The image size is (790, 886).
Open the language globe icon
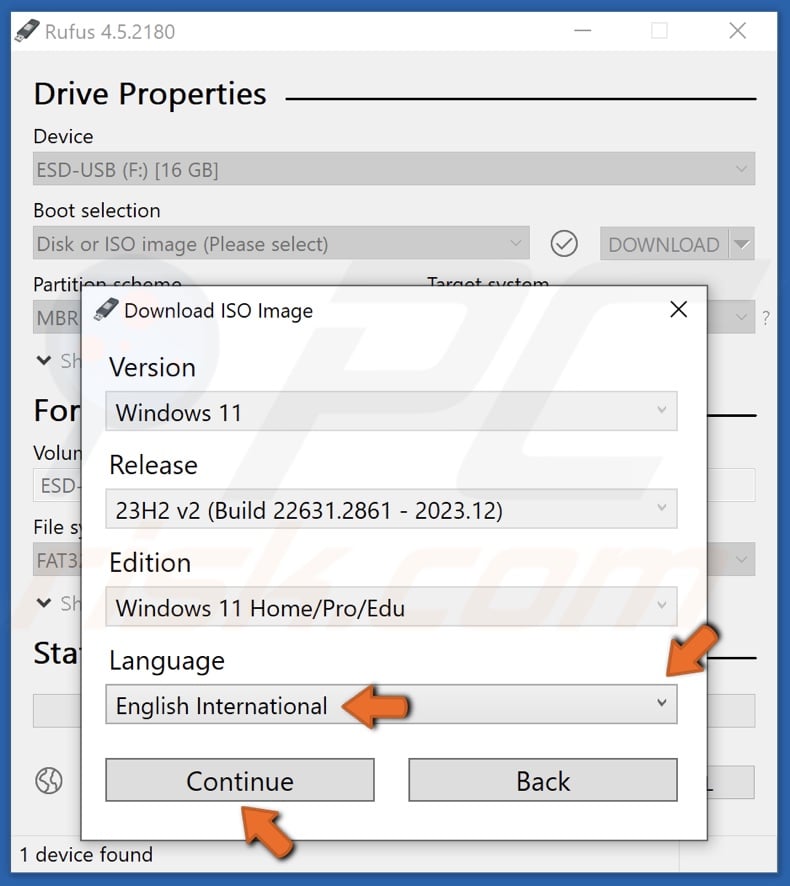pos(50,781)
